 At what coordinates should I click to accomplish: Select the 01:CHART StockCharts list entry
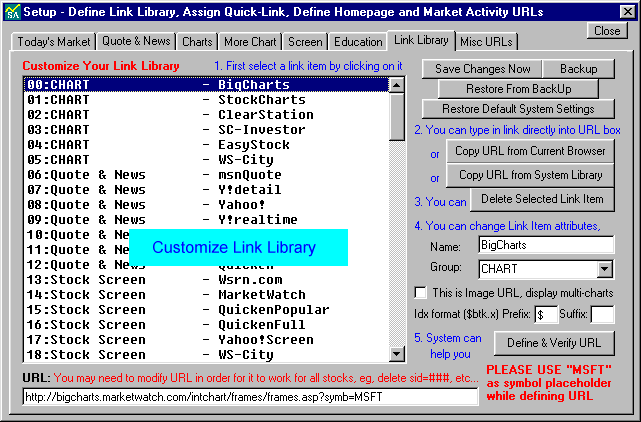[x=200, y=100]
